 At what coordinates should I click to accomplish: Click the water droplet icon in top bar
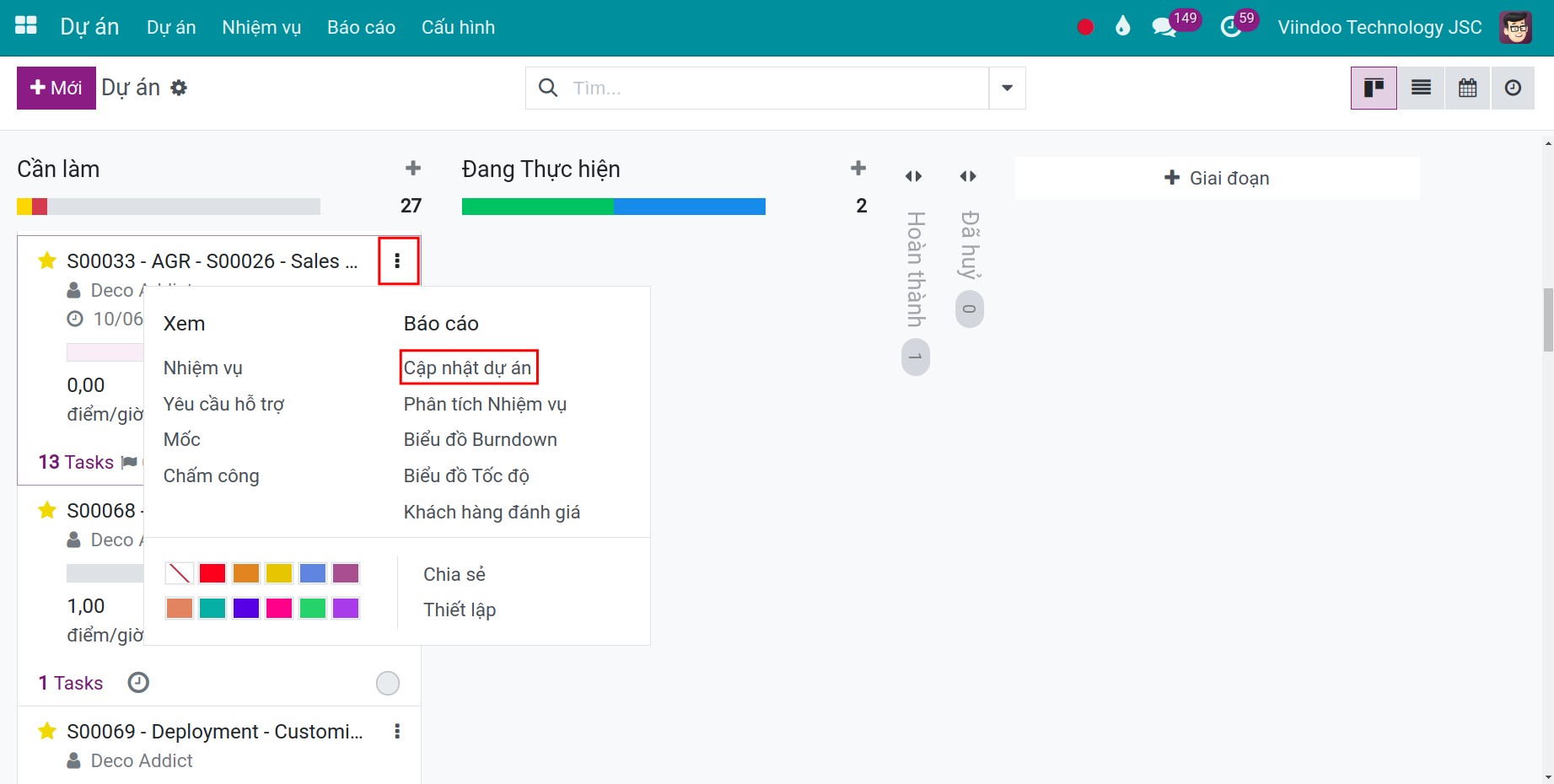click(x=1122, y=26)
